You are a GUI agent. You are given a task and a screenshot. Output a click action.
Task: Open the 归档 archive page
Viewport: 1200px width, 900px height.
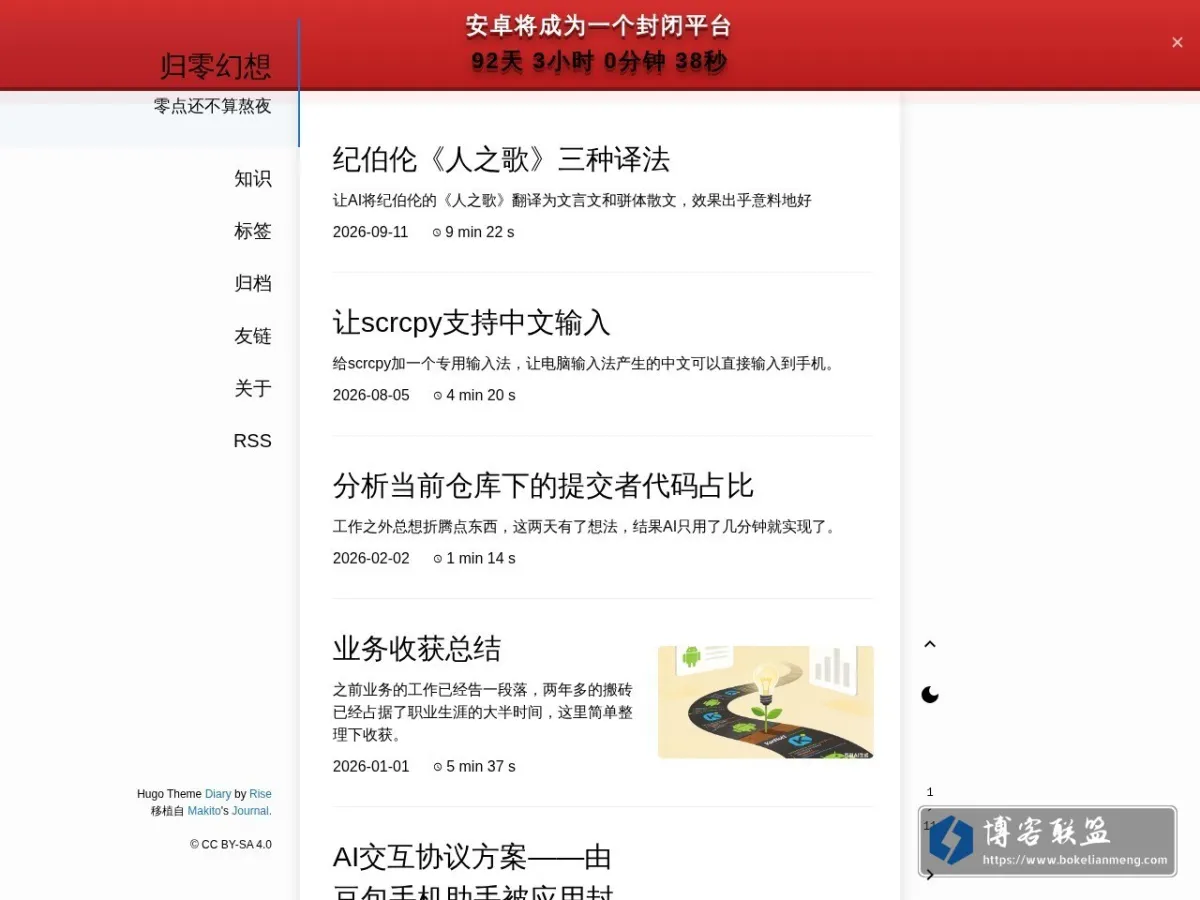253,284
